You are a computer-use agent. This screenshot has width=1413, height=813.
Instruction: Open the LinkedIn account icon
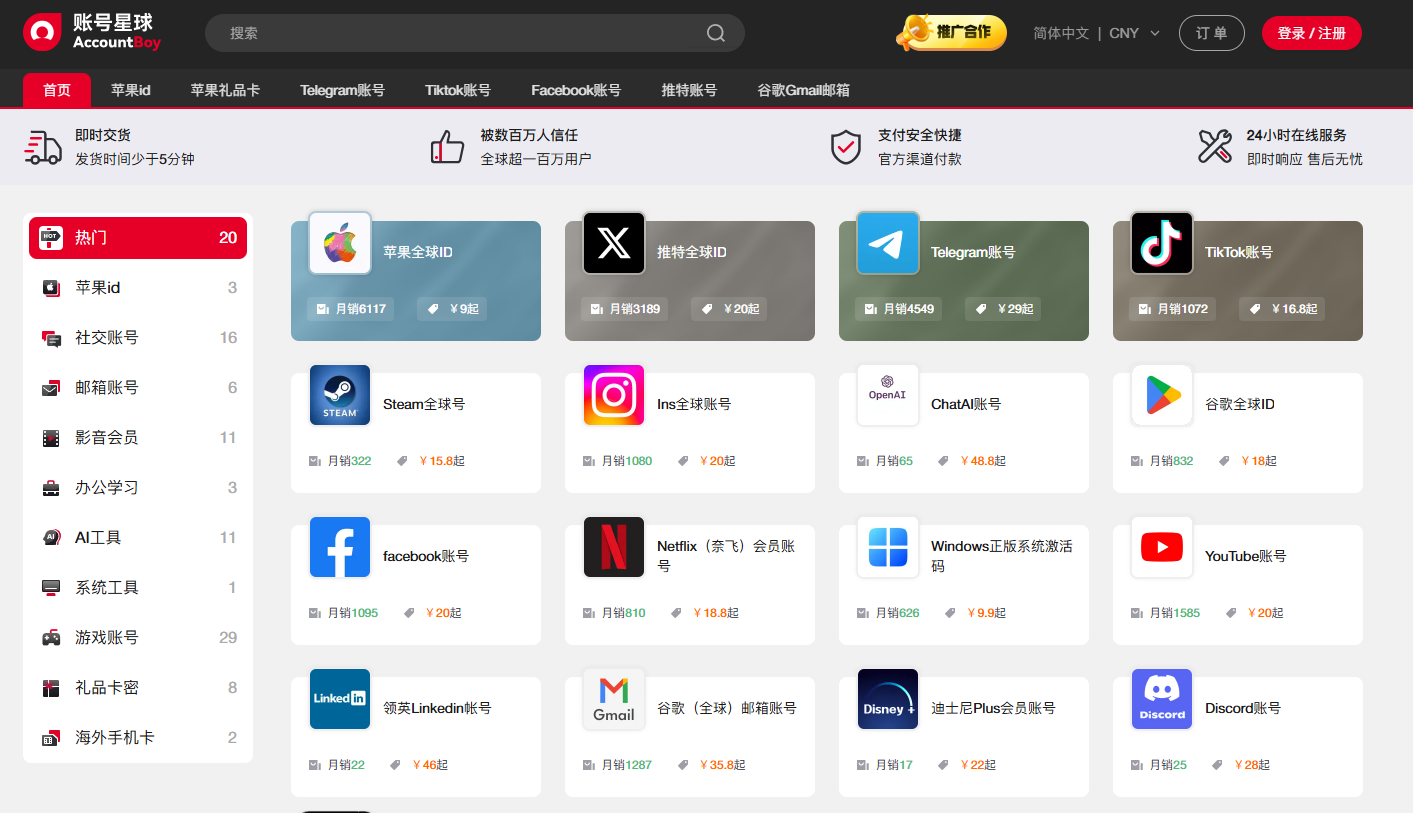pos(340,699)
